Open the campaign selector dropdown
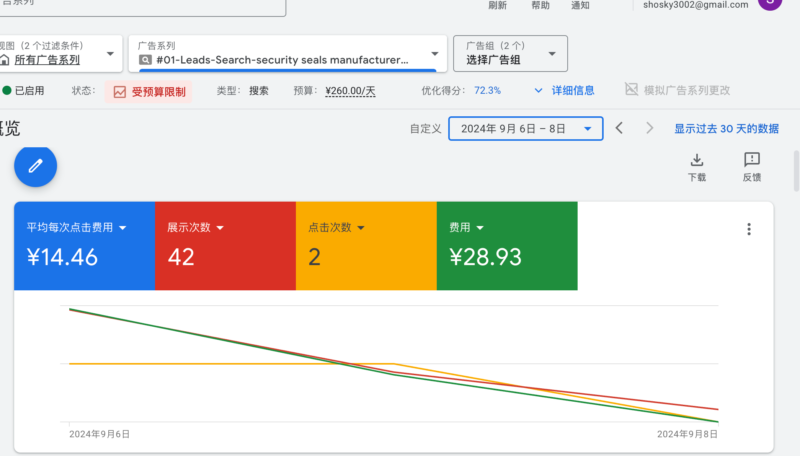The width and height of the screenshot is (800, 456). 288,53
